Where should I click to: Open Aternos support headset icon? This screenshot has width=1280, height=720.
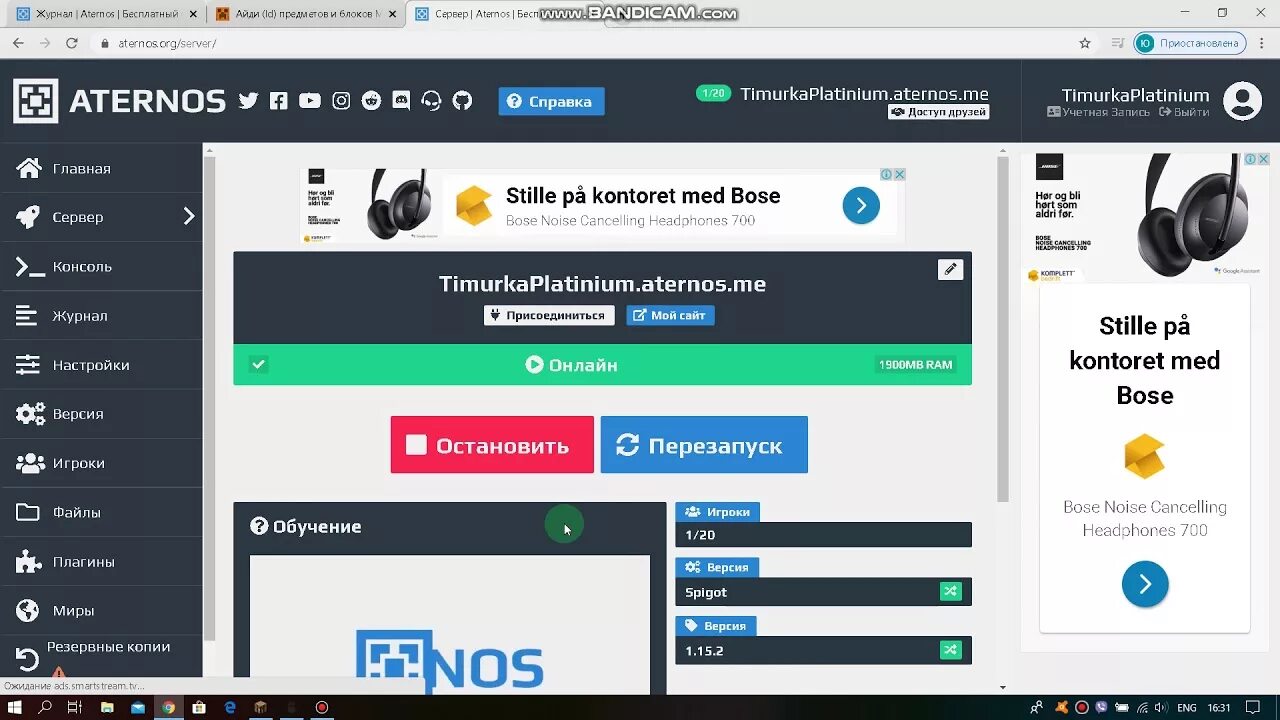click(431, 101)
